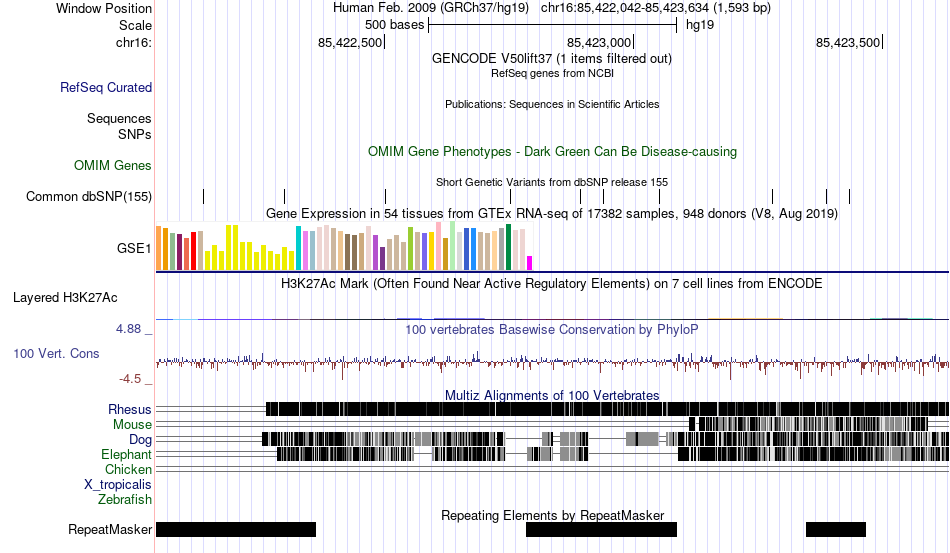
Task: Open 100 vertebrates Basewise Conservation title
Action: pyautogui.click(x=552, y=329)
